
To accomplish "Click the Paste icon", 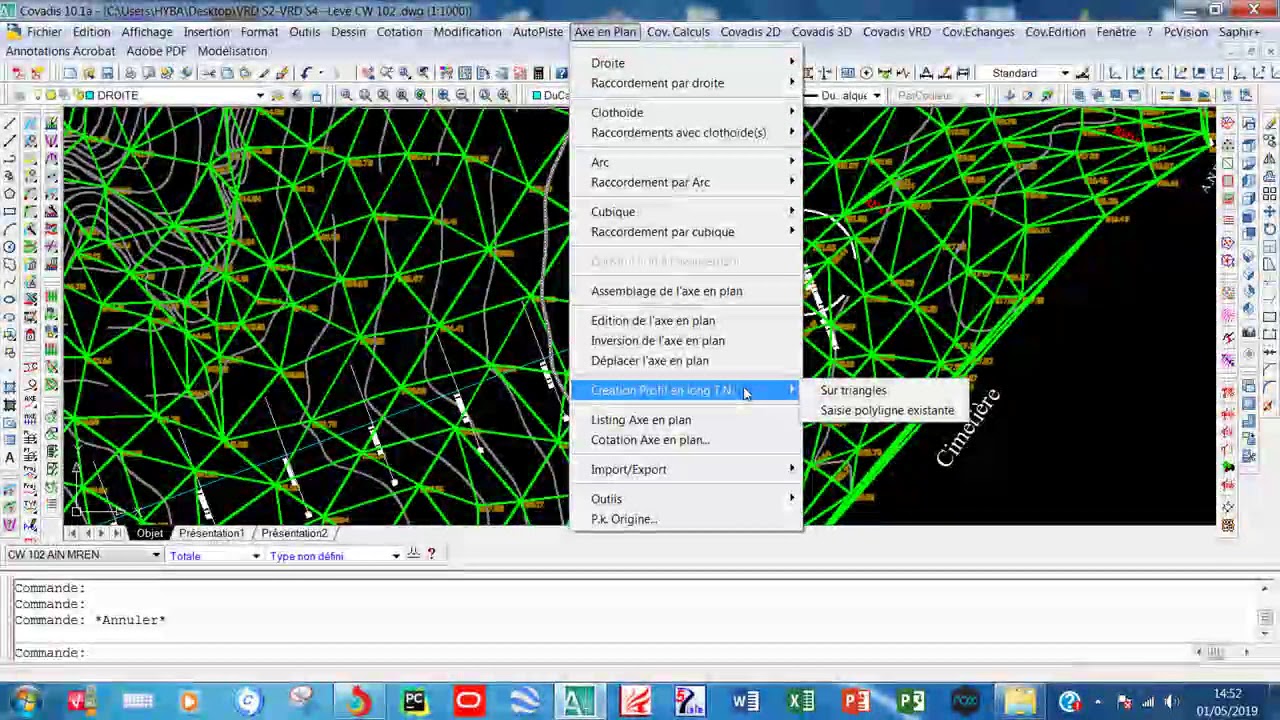I will 245,73.
